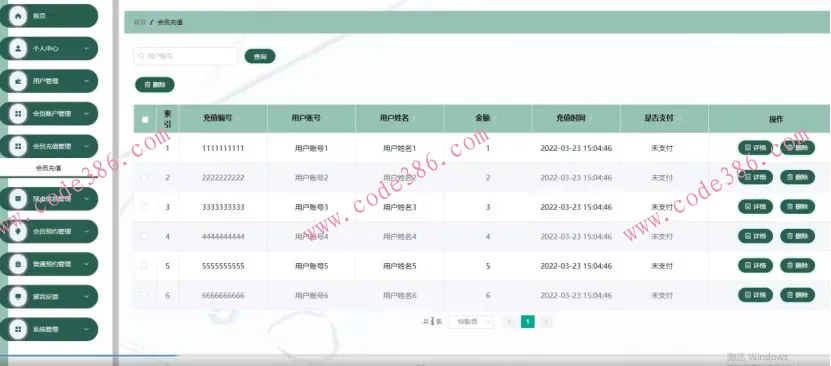Open 详情 for row 3333333333
831x366 pixels.
pyautogui.click(x=755, y=207)
